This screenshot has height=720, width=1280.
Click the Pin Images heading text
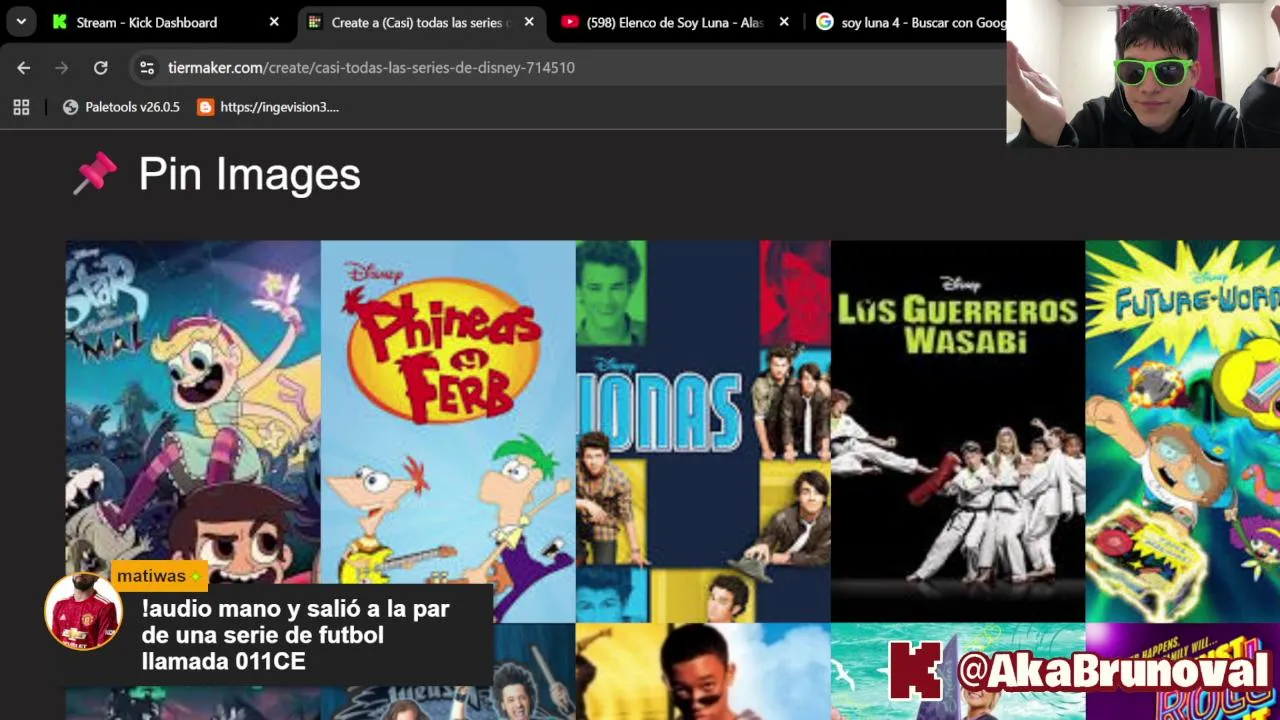click(249, 174)
